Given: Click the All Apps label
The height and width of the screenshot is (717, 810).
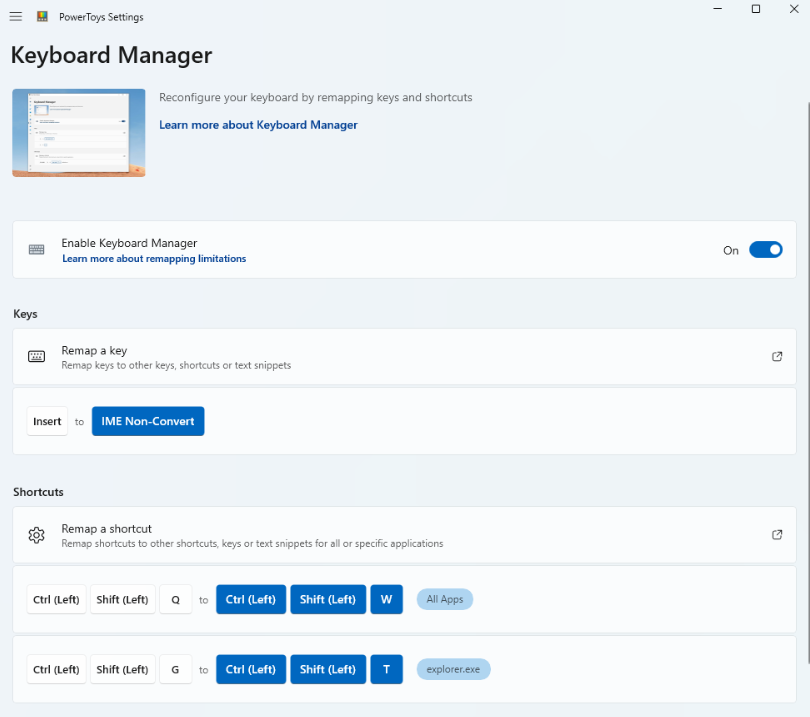Looking at the screenshot, I should point(445,599).
